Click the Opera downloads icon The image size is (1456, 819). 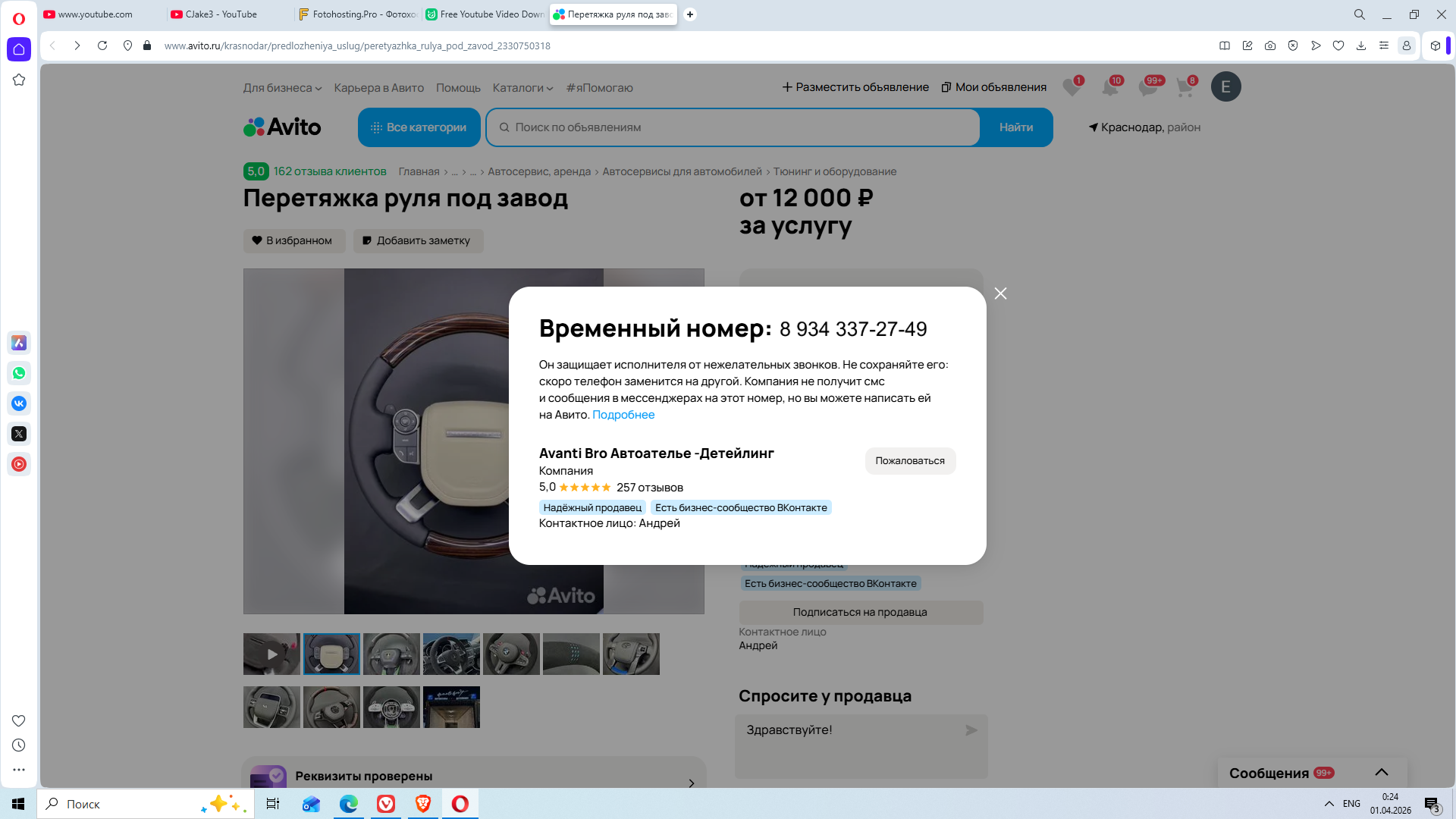(1361, 45)
